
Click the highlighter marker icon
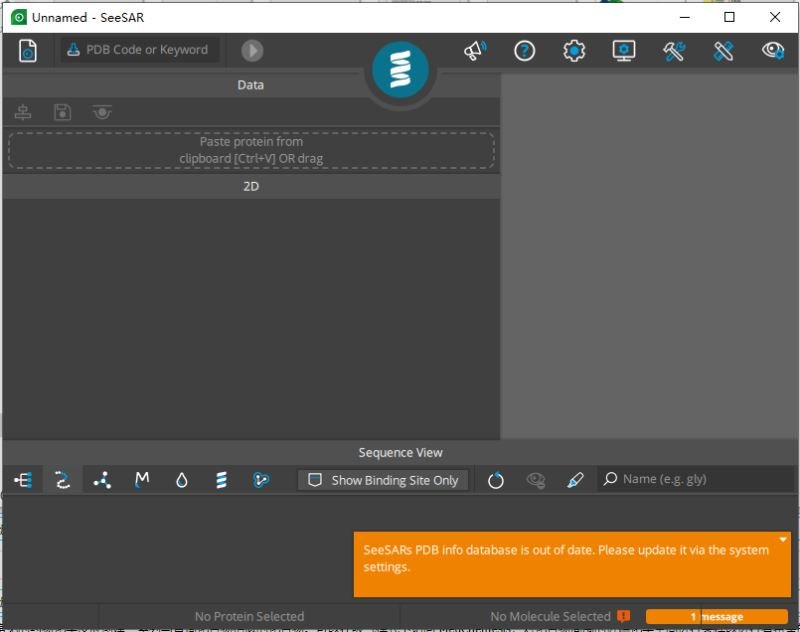coord(575,480)
